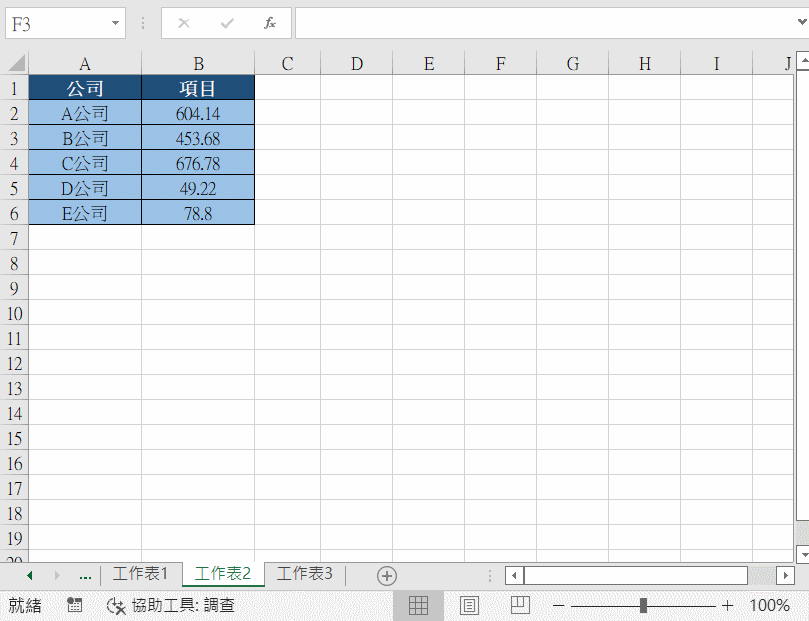The image size is (809, 621).
Task: Select column H header
Action: [644, 63]
